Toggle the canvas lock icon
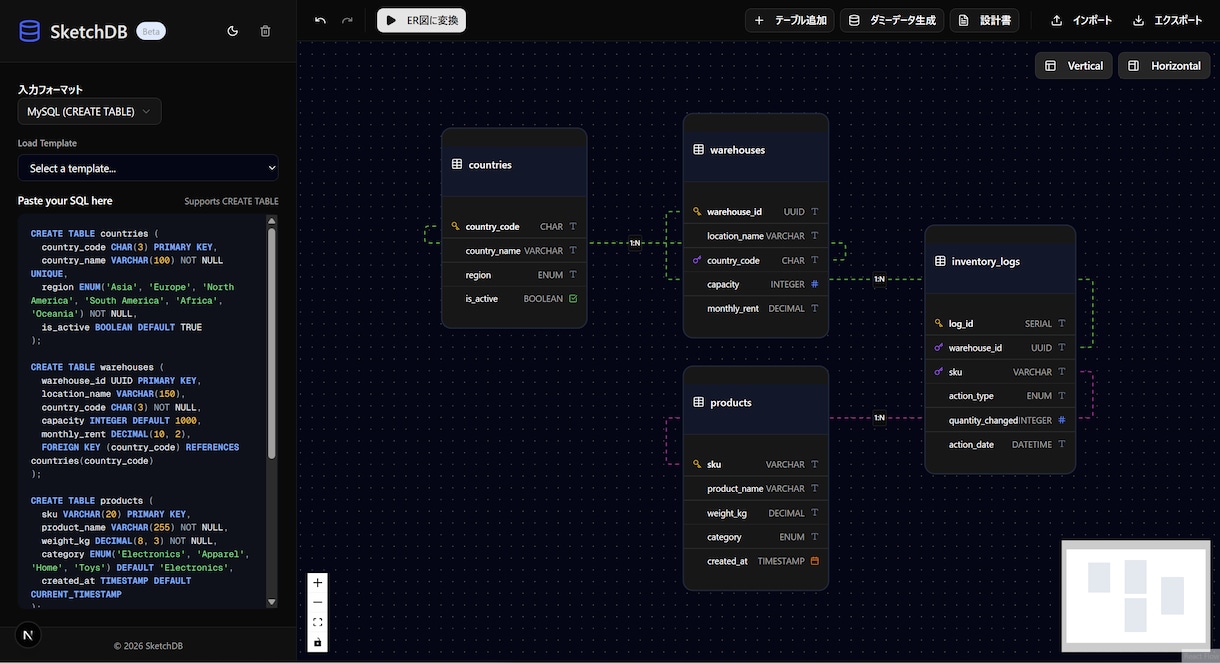1220x663 pixels. [x=318, y=642]
